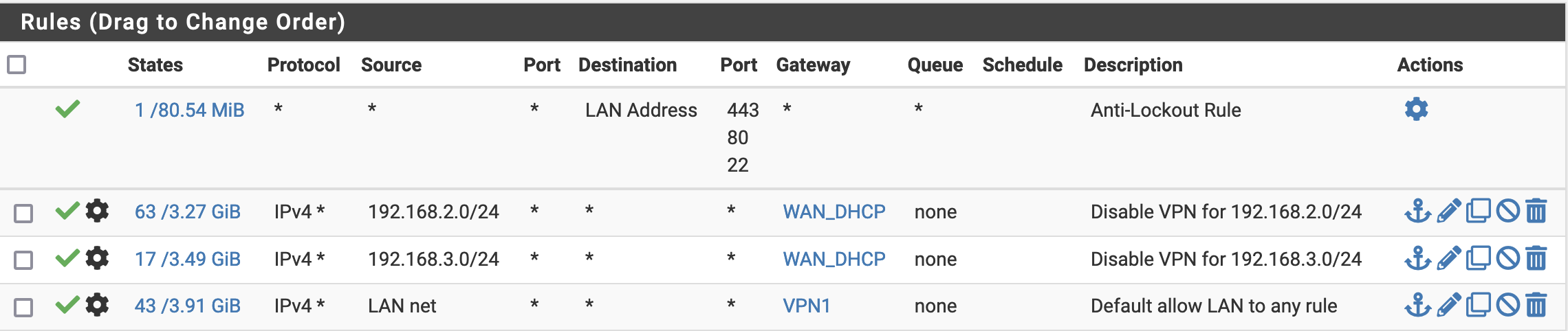Tick the LAN net rule checkbox
This screenshot has height=331, width=1568.
[x=23, y=307]
